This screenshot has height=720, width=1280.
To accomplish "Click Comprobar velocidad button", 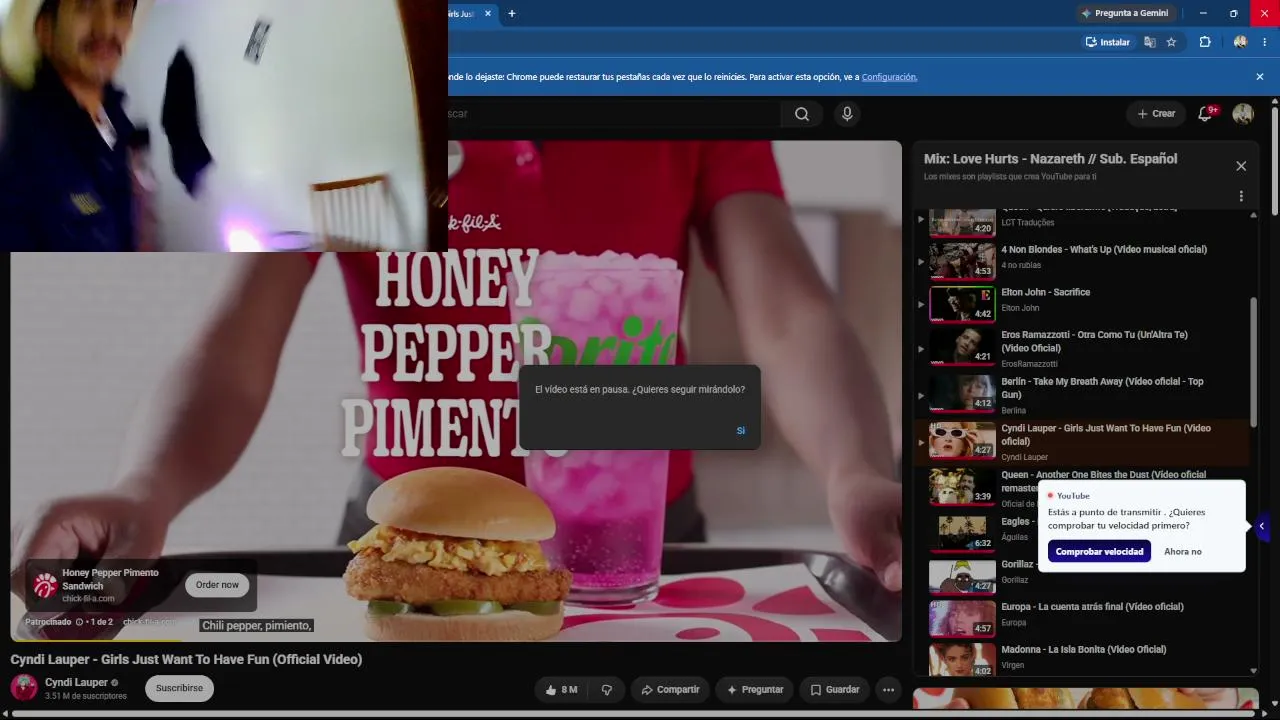I will coord(1099,552).
